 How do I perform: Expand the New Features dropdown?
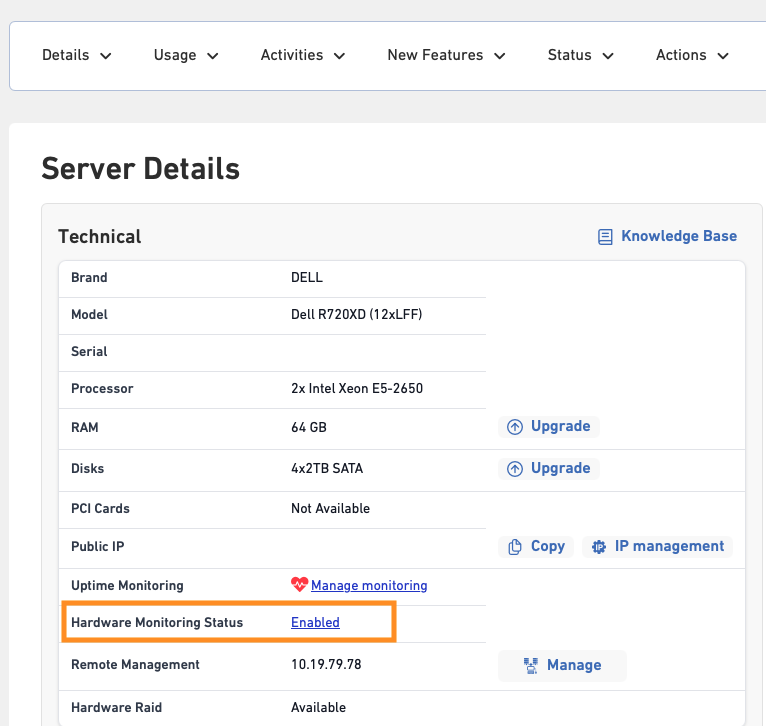tap(446, 55)
